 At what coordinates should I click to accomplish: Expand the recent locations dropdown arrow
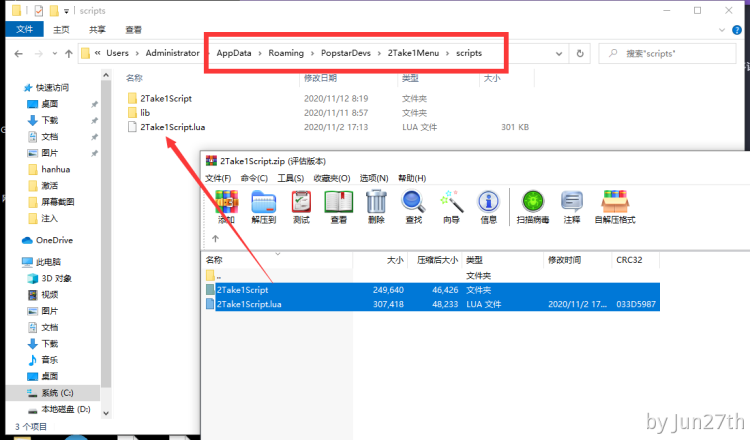coord(53,53)
